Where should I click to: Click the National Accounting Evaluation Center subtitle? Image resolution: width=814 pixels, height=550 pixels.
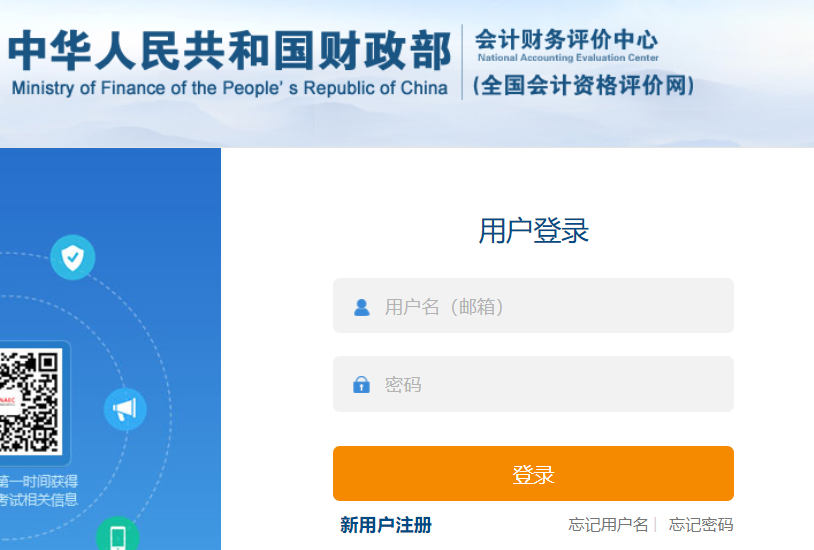[x=568, y=59]
